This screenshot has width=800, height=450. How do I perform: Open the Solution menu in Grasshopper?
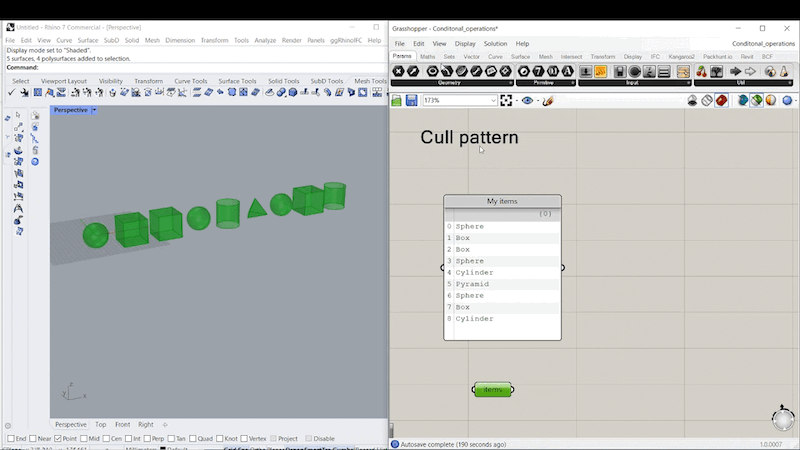coord(495,44)
